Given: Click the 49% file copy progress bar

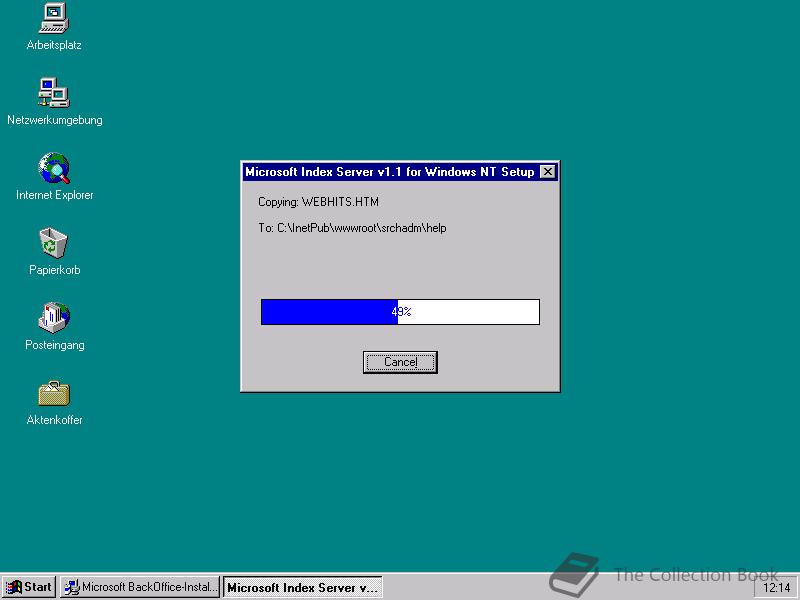Looking at the screenshot, I should coord(400,312).
